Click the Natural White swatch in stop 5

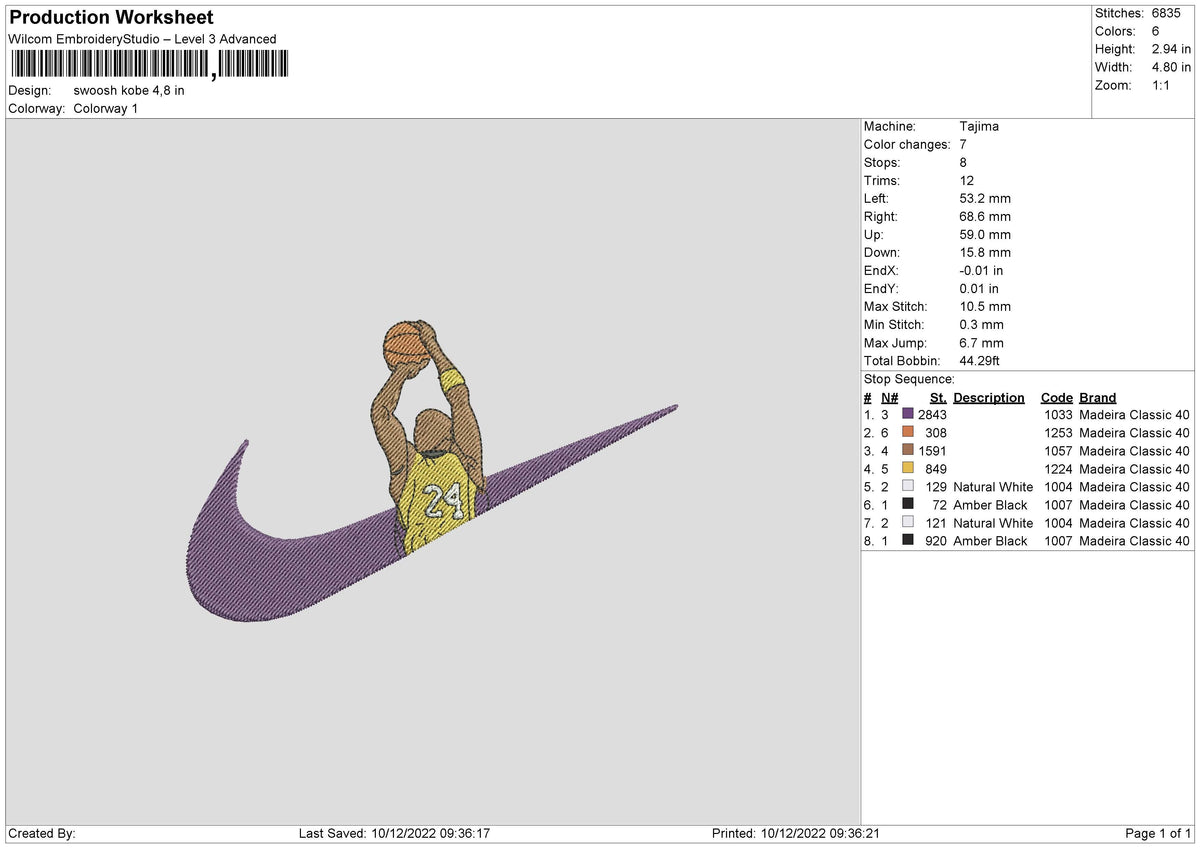[908, 487]
